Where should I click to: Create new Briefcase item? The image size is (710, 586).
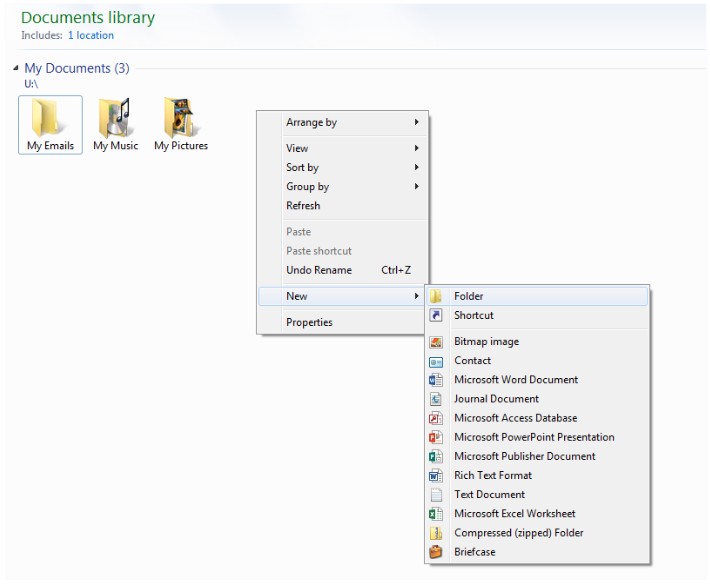[x=474, y=552]
